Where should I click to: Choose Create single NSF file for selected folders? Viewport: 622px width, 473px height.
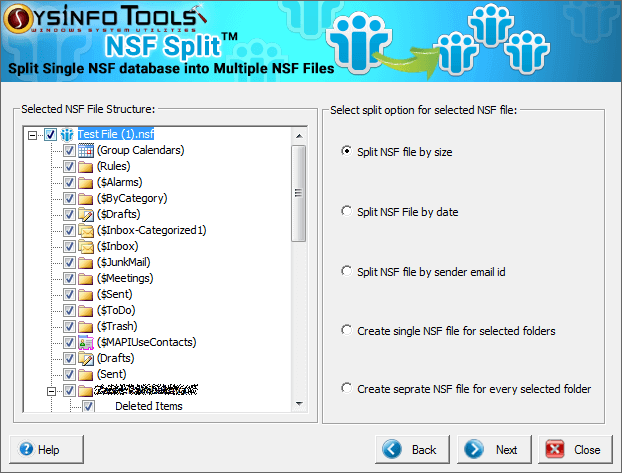(346, 330)
